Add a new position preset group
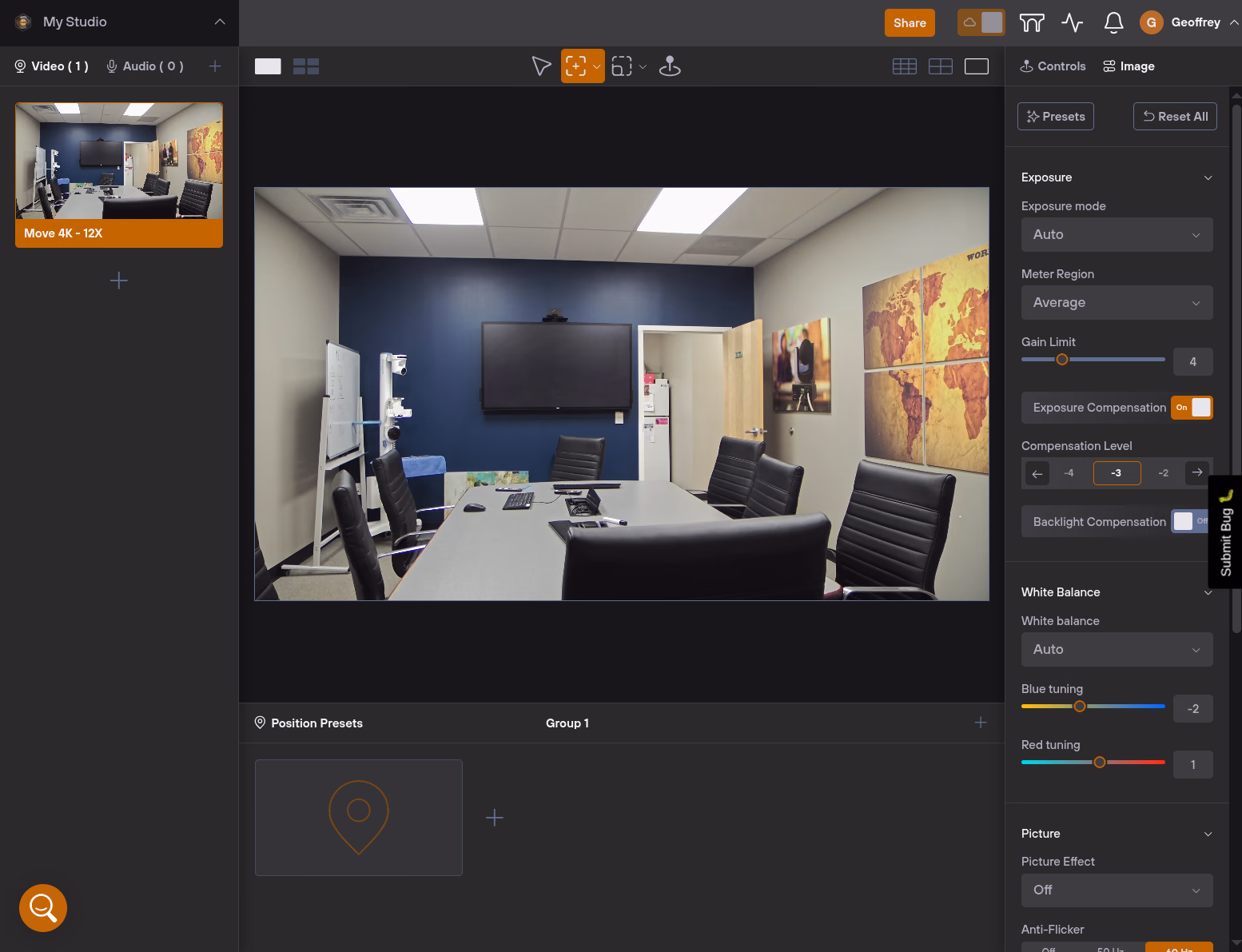1242x952 pixels. pyautogui.click(x=981, y=723)
